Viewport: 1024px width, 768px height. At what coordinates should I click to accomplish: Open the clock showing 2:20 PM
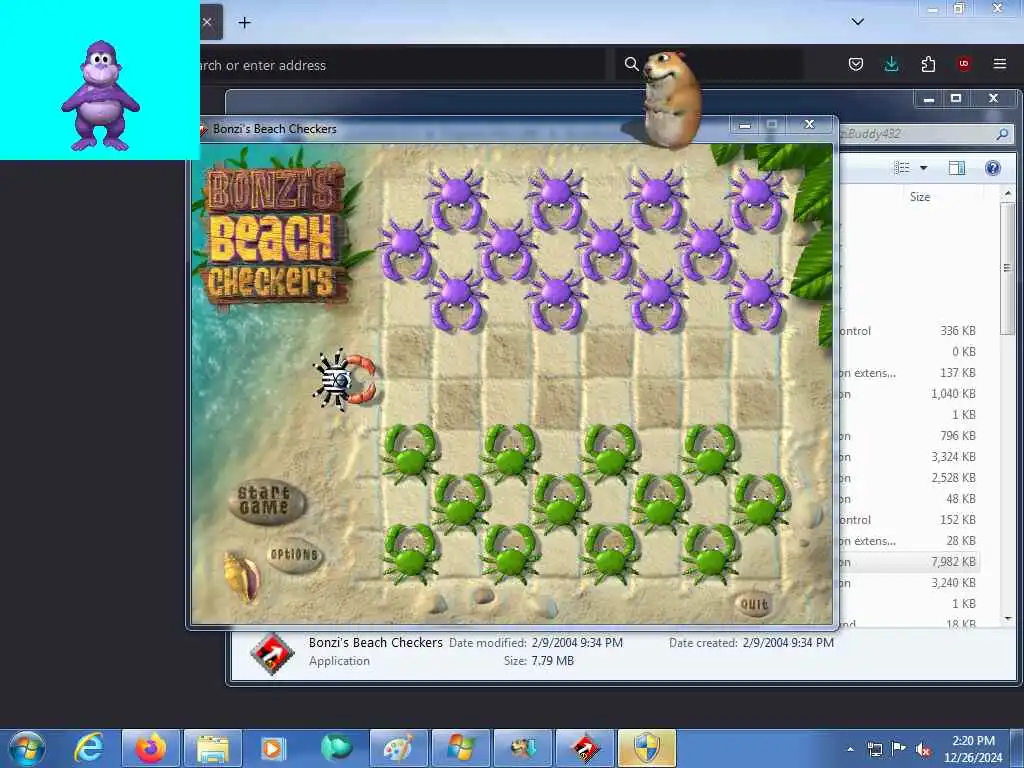tap(973, 749)
